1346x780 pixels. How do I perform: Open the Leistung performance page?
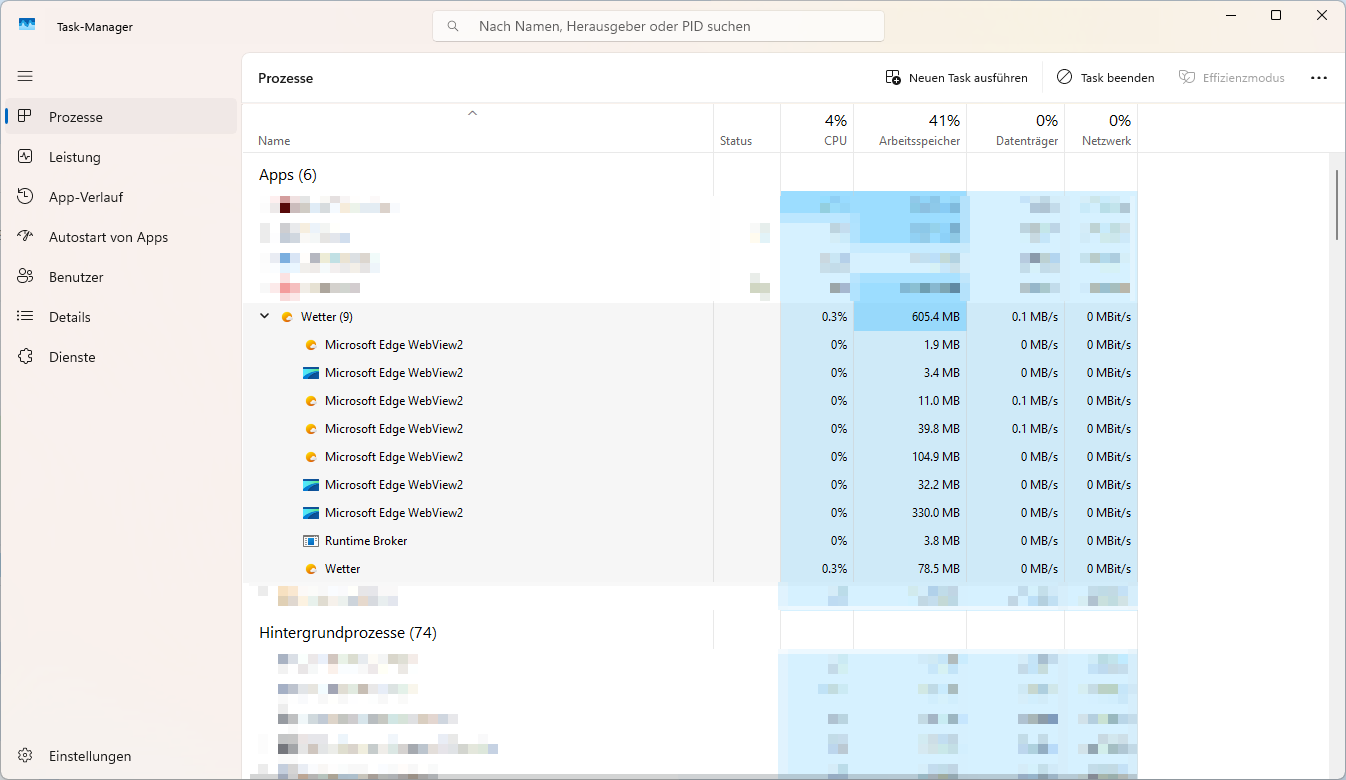[121, 157]
